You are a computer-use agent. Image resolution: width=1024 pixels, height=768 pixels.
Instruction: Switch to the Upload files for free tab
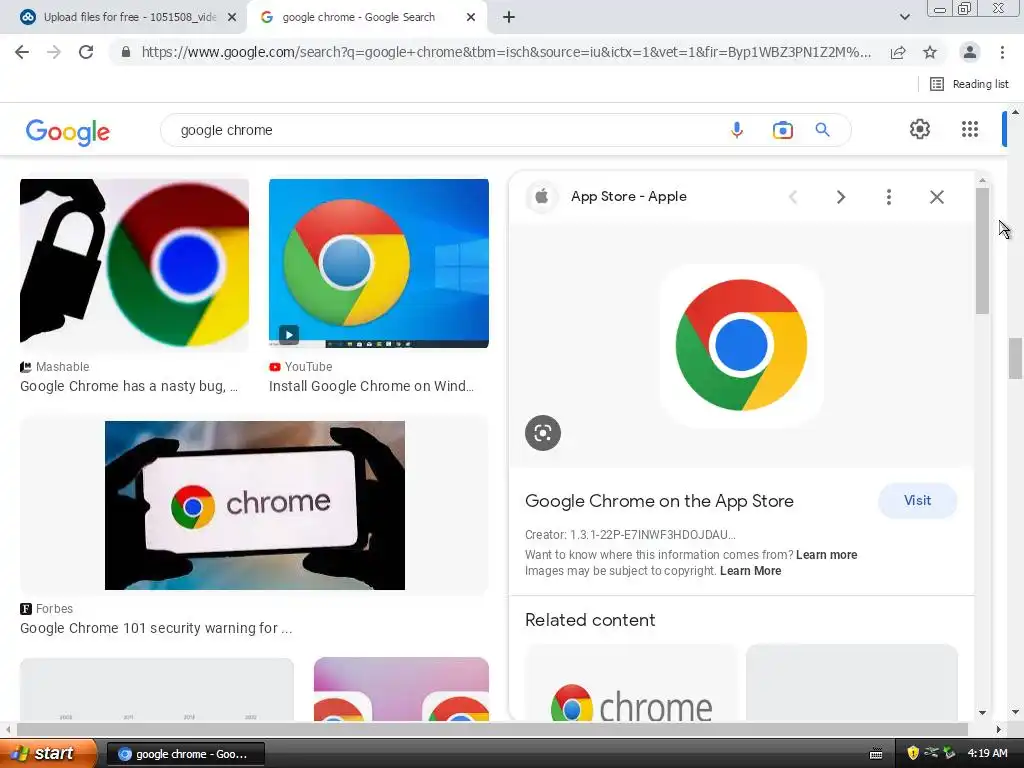coord(129,17)
